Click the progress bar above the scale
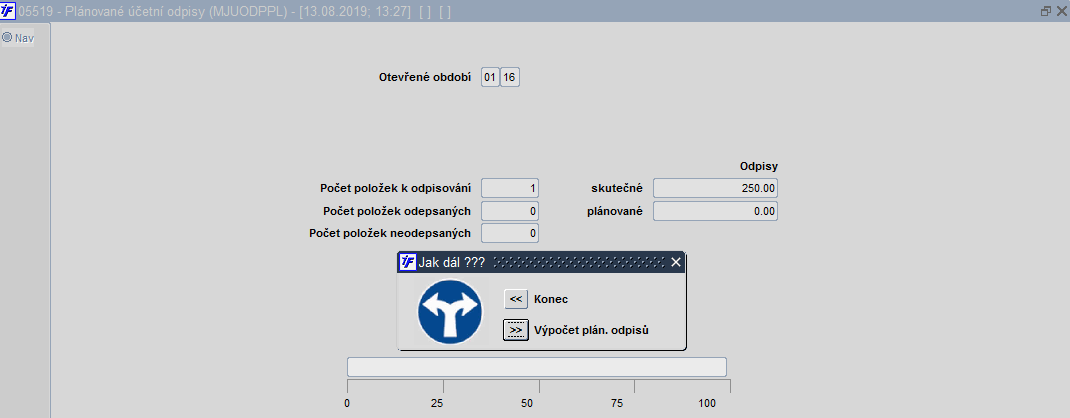The image size is (1070, 418). 536,367
